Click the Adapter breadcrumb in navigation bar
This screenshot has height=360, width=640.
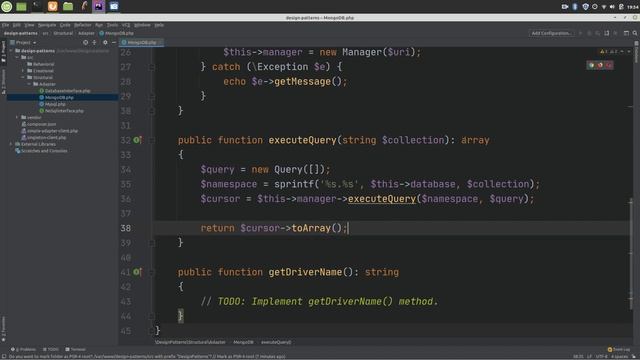pyautogui.click(x=86, y=33)
